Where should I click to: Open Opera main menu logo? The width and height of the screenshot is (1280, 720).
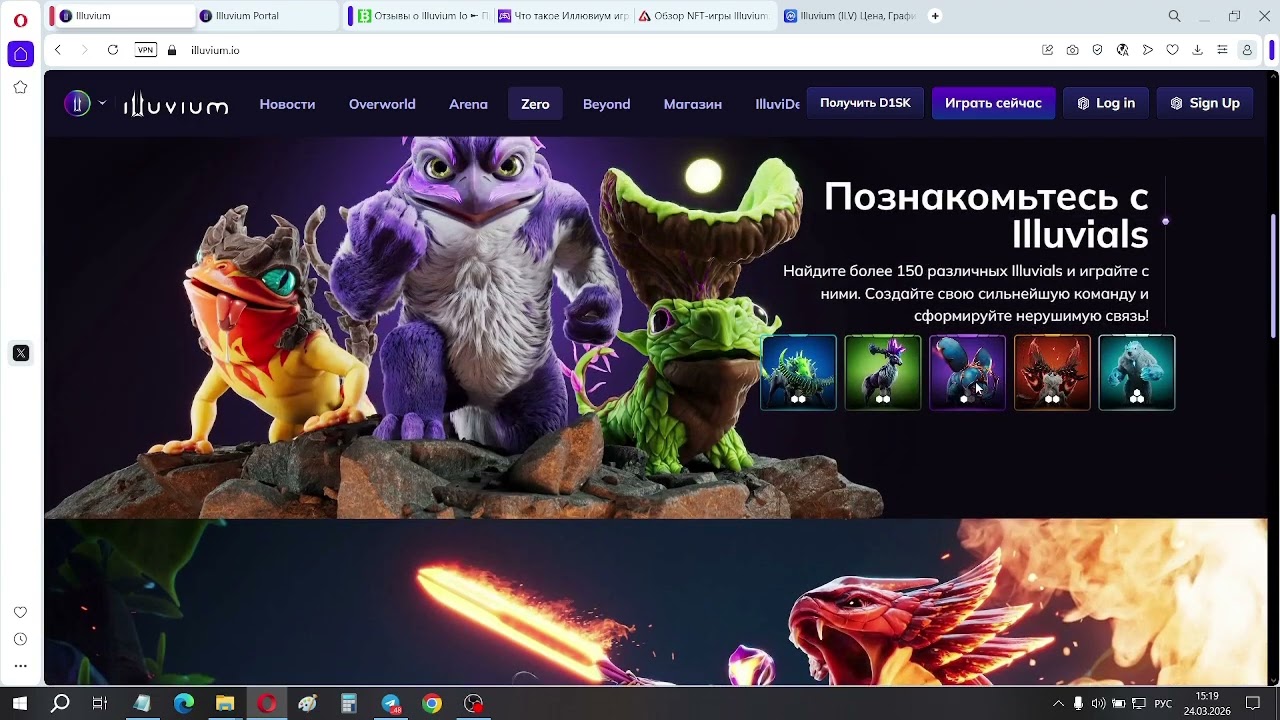20,20
